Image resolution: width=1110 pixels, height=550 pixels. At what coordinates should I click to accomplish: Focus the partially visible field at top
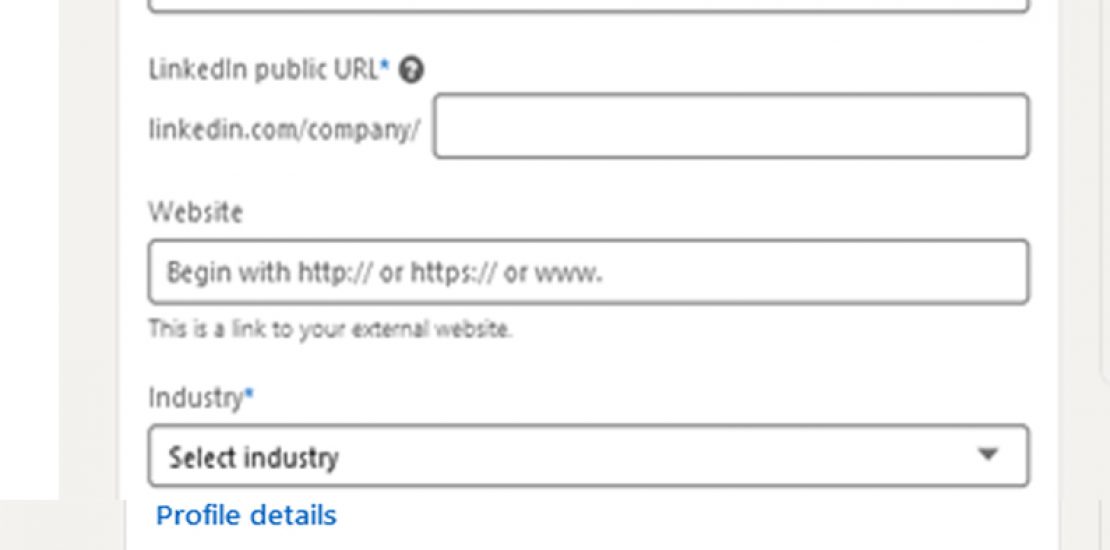pyautogui.click(x=588, y=6)
